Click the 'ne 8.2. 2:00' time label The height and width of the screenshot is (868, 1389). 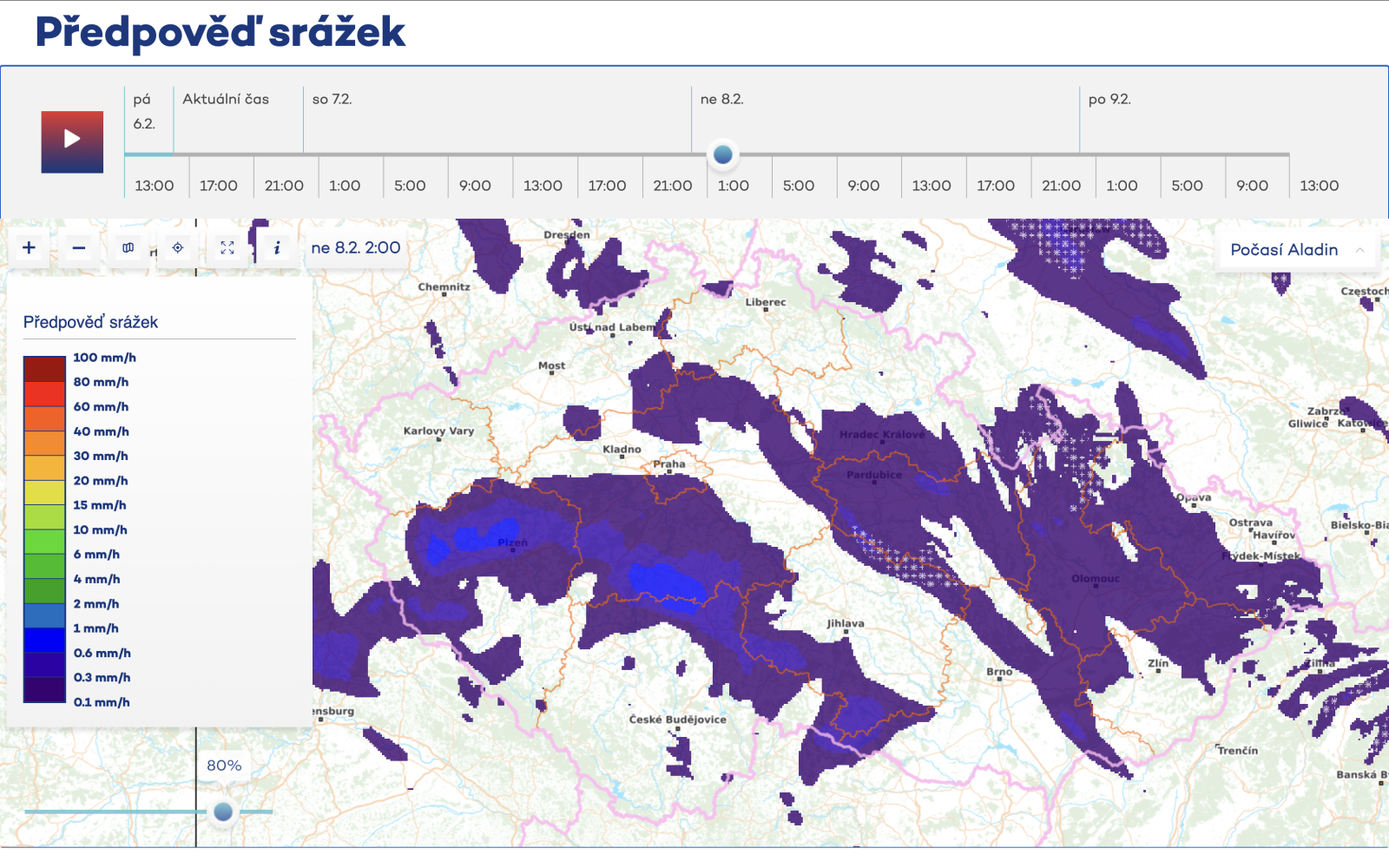click(x=356, y=248)
